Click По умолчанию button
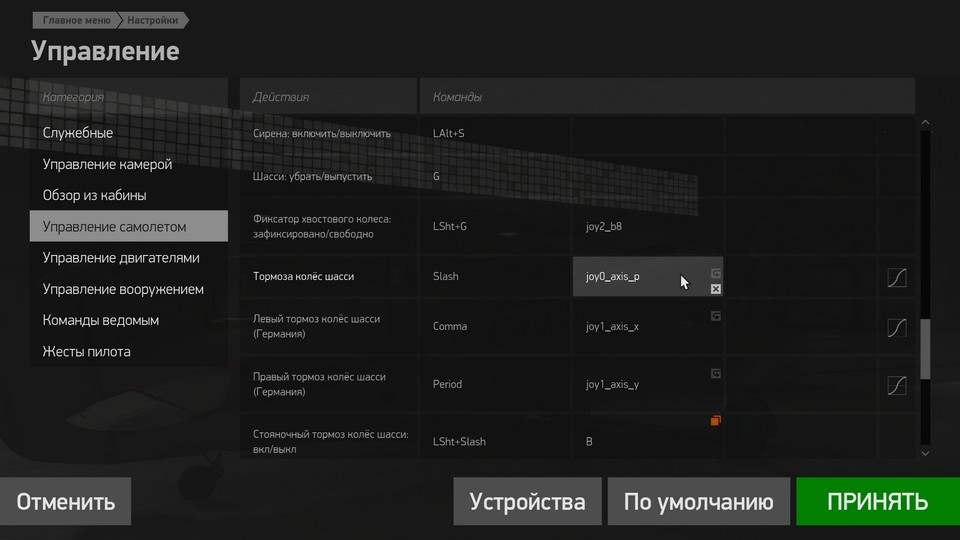Screen dimensions: 960x540 [x=699, y=501]
